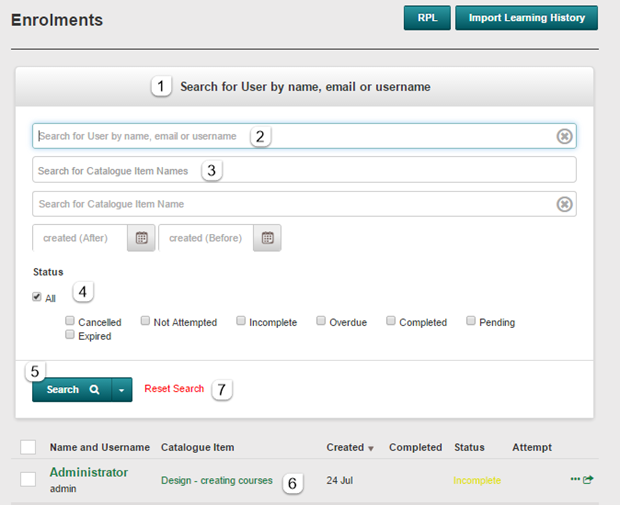Image resolution: width=620 pixels, height=505 pixels.
Task: Select the Administrator row checkbox
Action: [x=28, y=480]
